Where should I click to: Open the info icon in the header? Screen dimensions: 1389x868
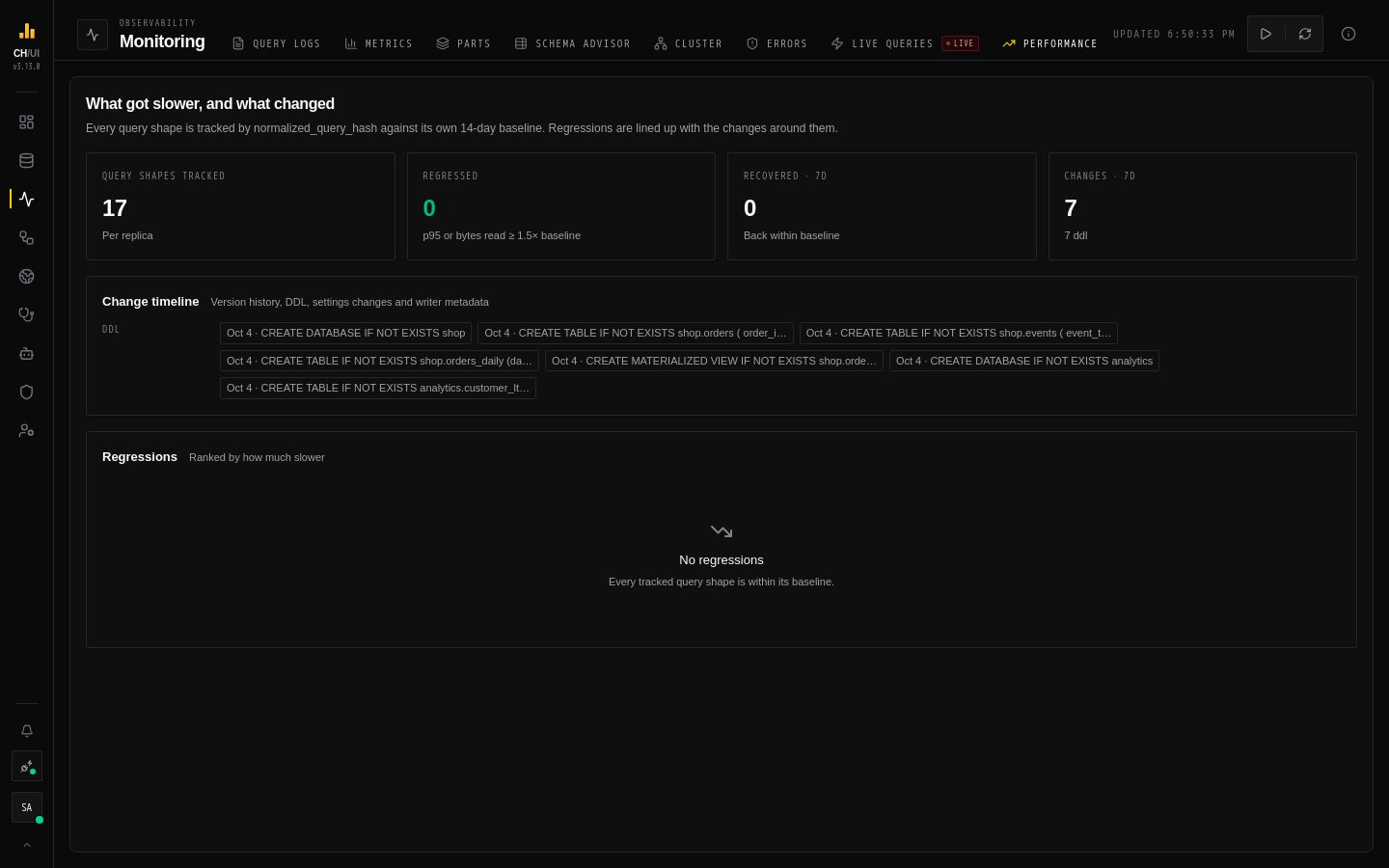pyautogui.click(x=1348, y=34)
